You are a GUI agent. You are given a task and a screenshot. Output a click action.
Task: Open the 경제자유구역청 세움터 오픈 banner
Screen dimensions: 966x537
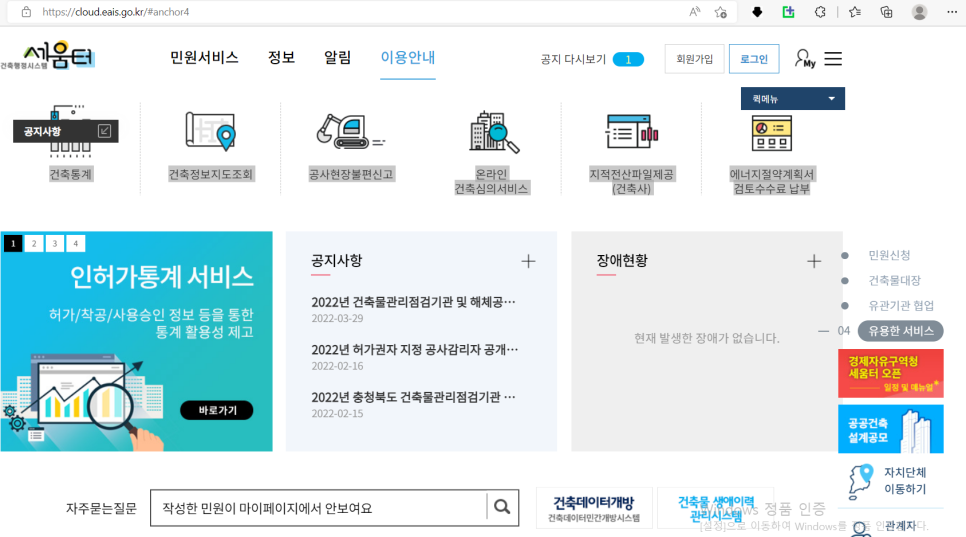coord(891,373)
